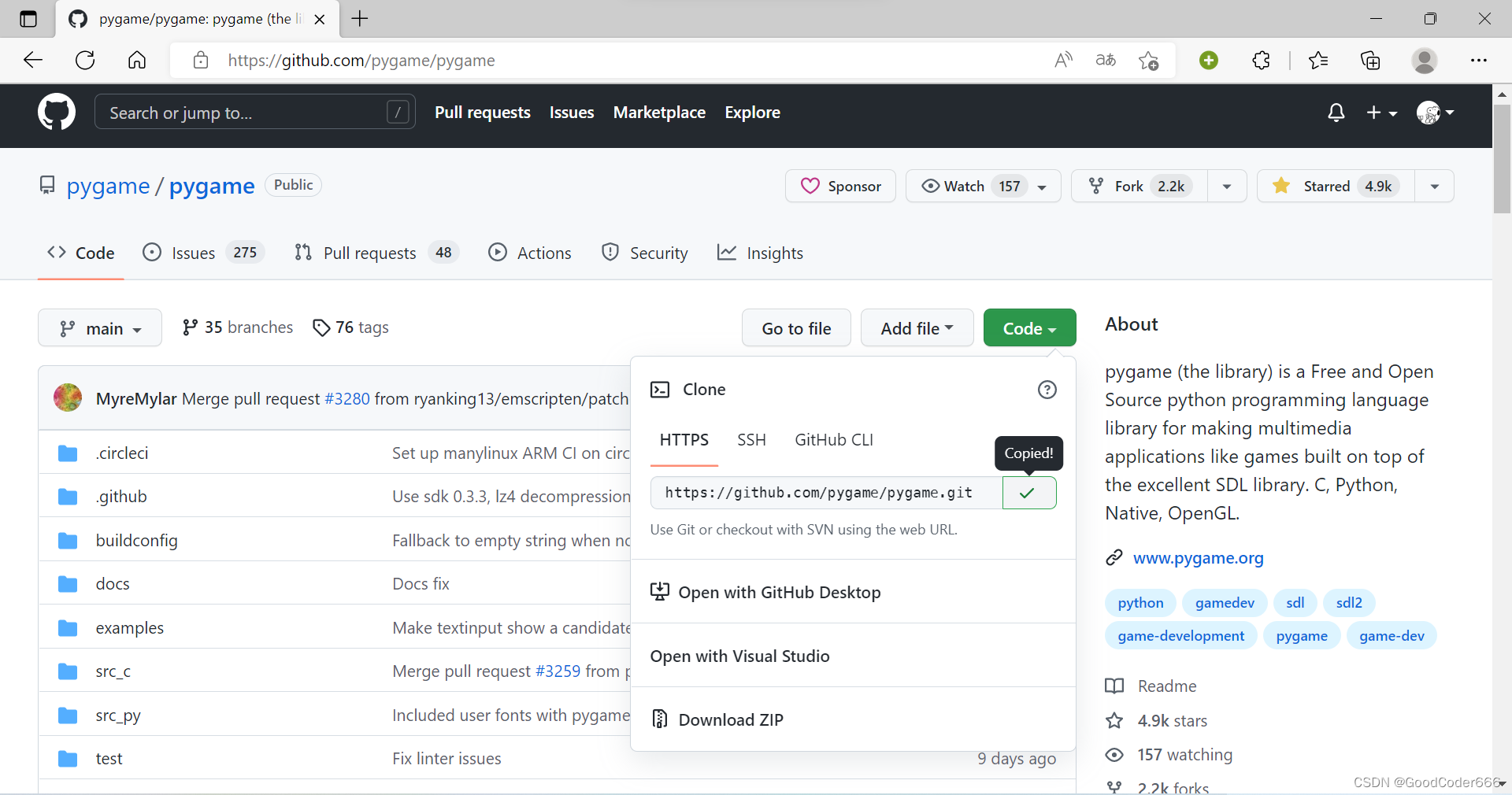Open the Pull requests repository tab
The height and width of the screenshot is (795, 1512).
(x=376, y=253)
